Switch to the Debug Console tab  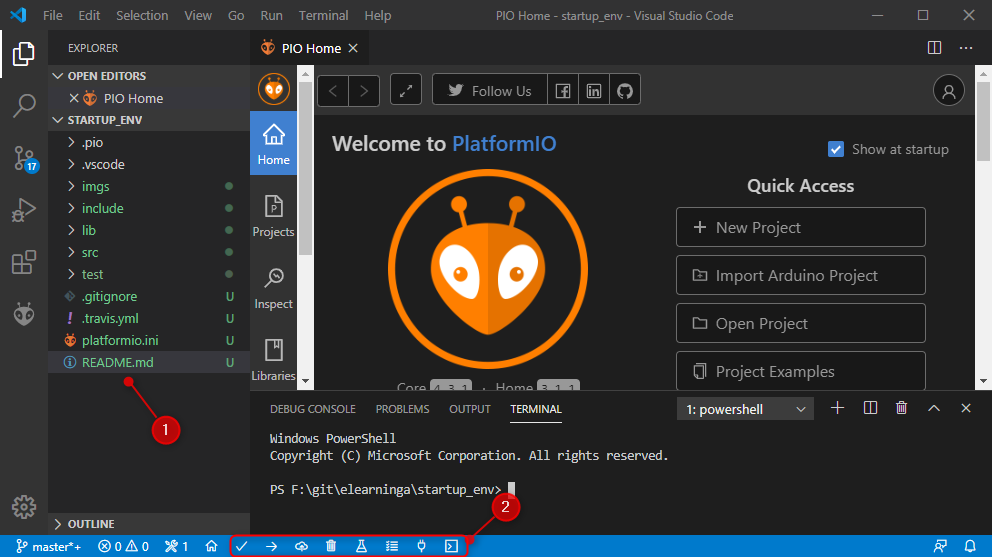(x=313, y=410)
